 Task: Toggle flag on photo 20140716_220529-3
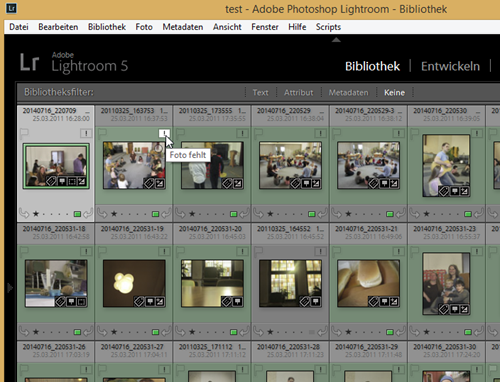click(x=337, y=133)
